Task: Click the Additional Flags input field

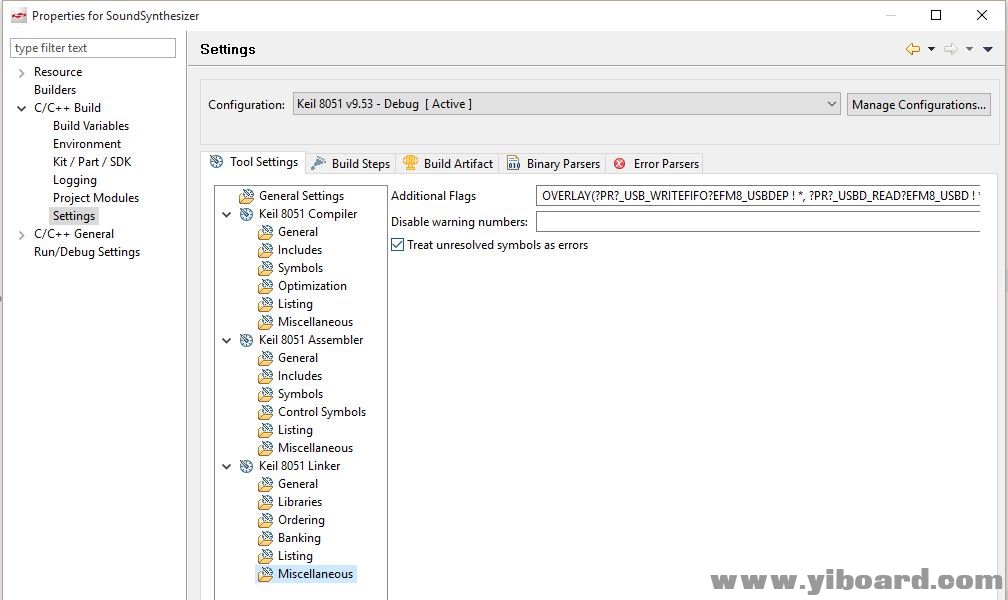Action: pyautogui.click(x=758, y=195)
